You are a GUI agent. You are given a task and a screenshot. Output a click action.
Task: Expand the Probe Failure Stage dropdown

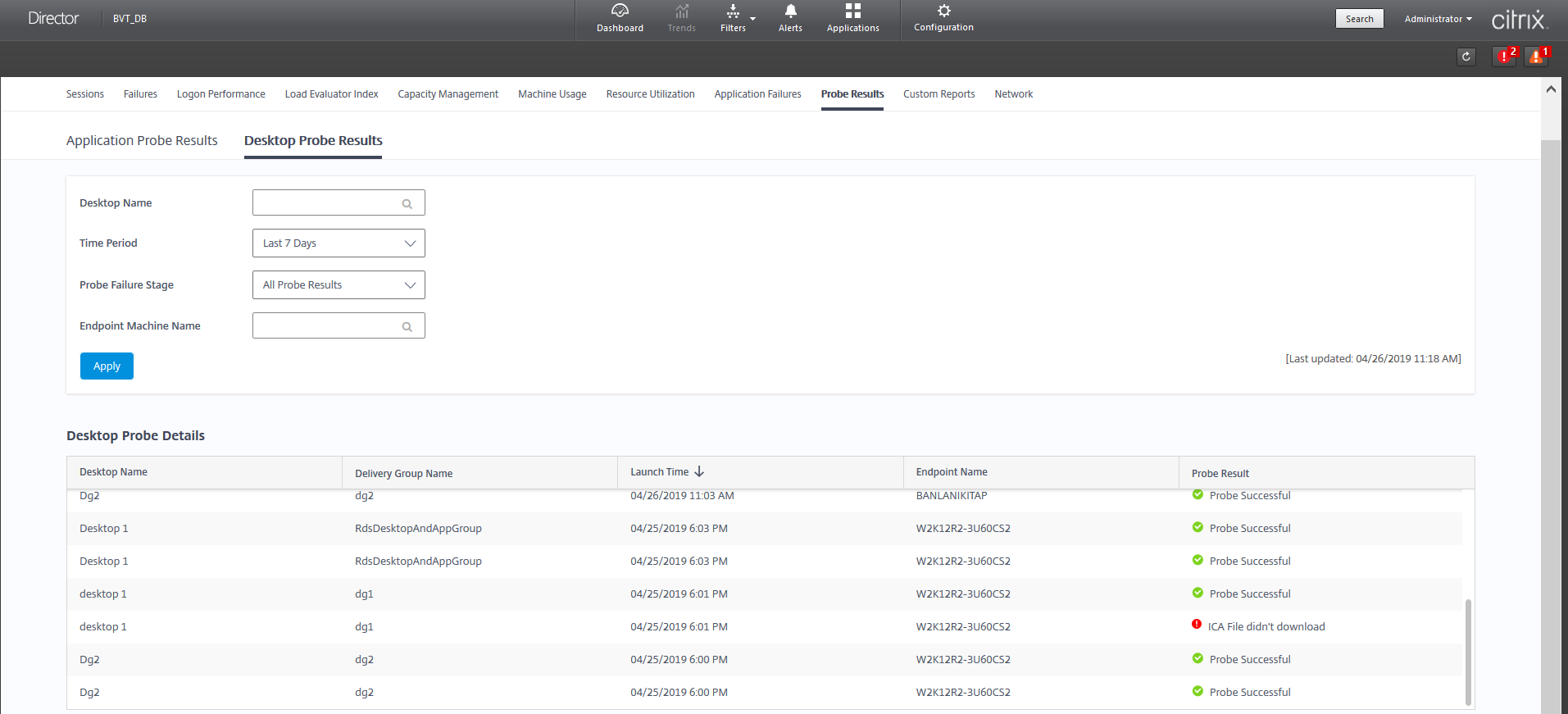tap(339, 285)
